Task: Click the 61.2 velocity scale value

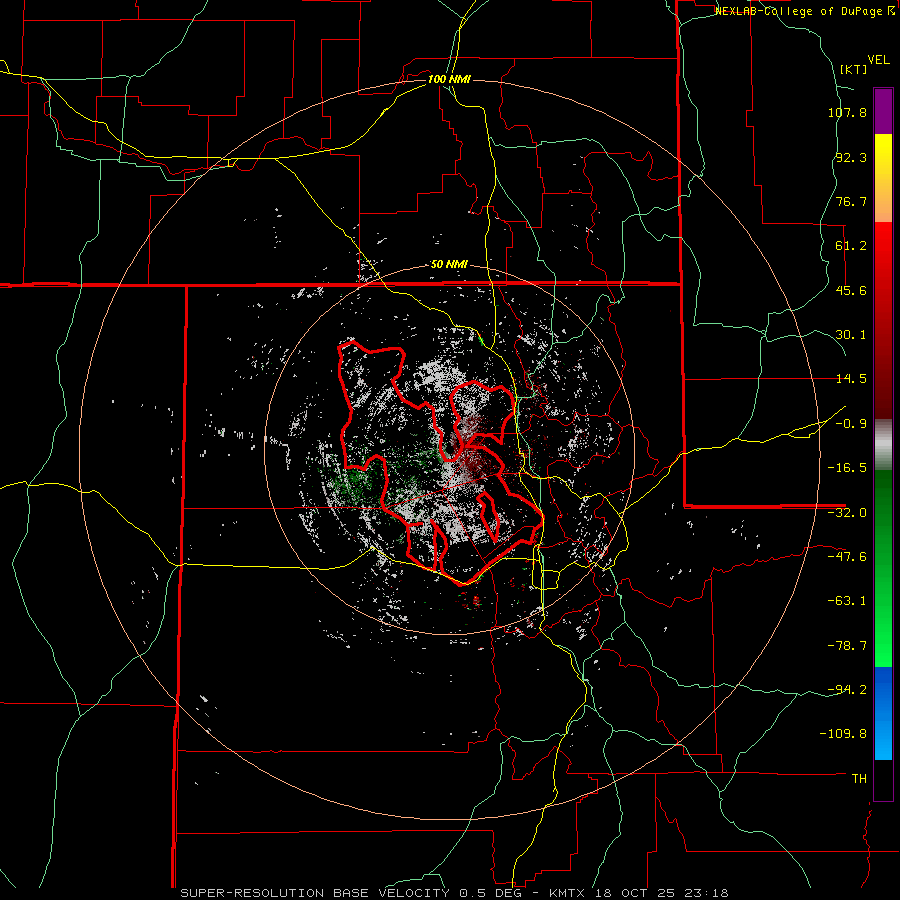Action: pyautogui.click(x=851, y=246)
